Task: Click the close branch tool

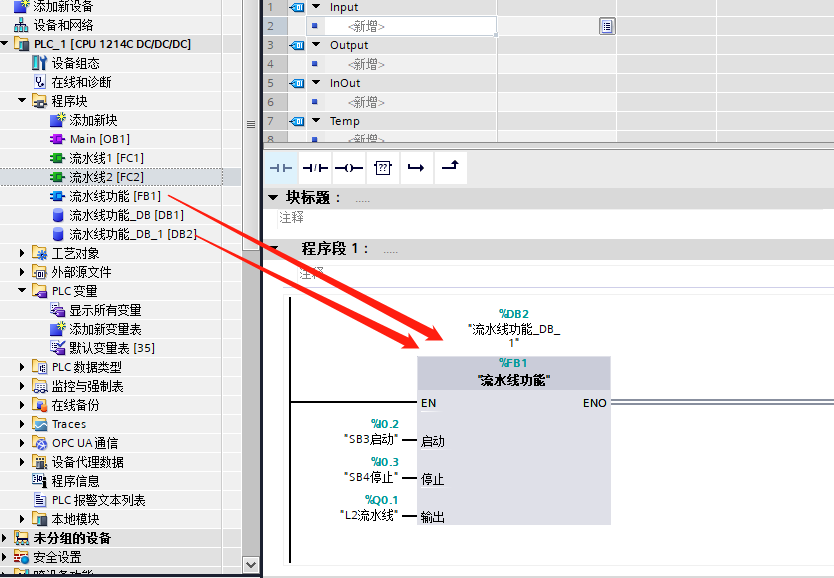Action: [x=450, y=168]
